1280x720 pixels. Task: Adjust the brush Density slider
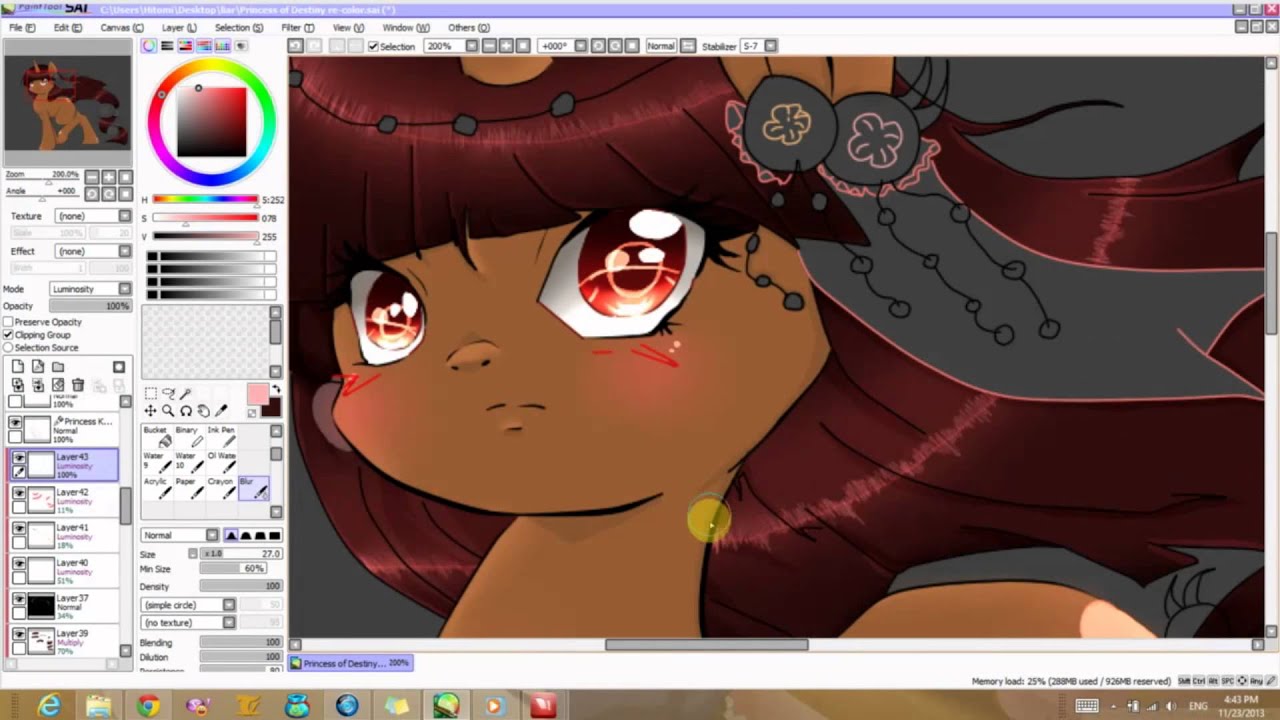tap(240, 586)
